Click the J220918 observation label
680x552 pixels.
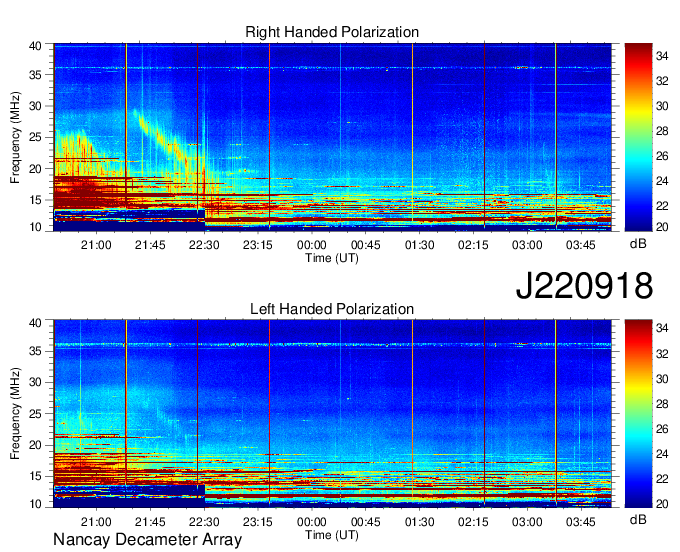point(584,285)
